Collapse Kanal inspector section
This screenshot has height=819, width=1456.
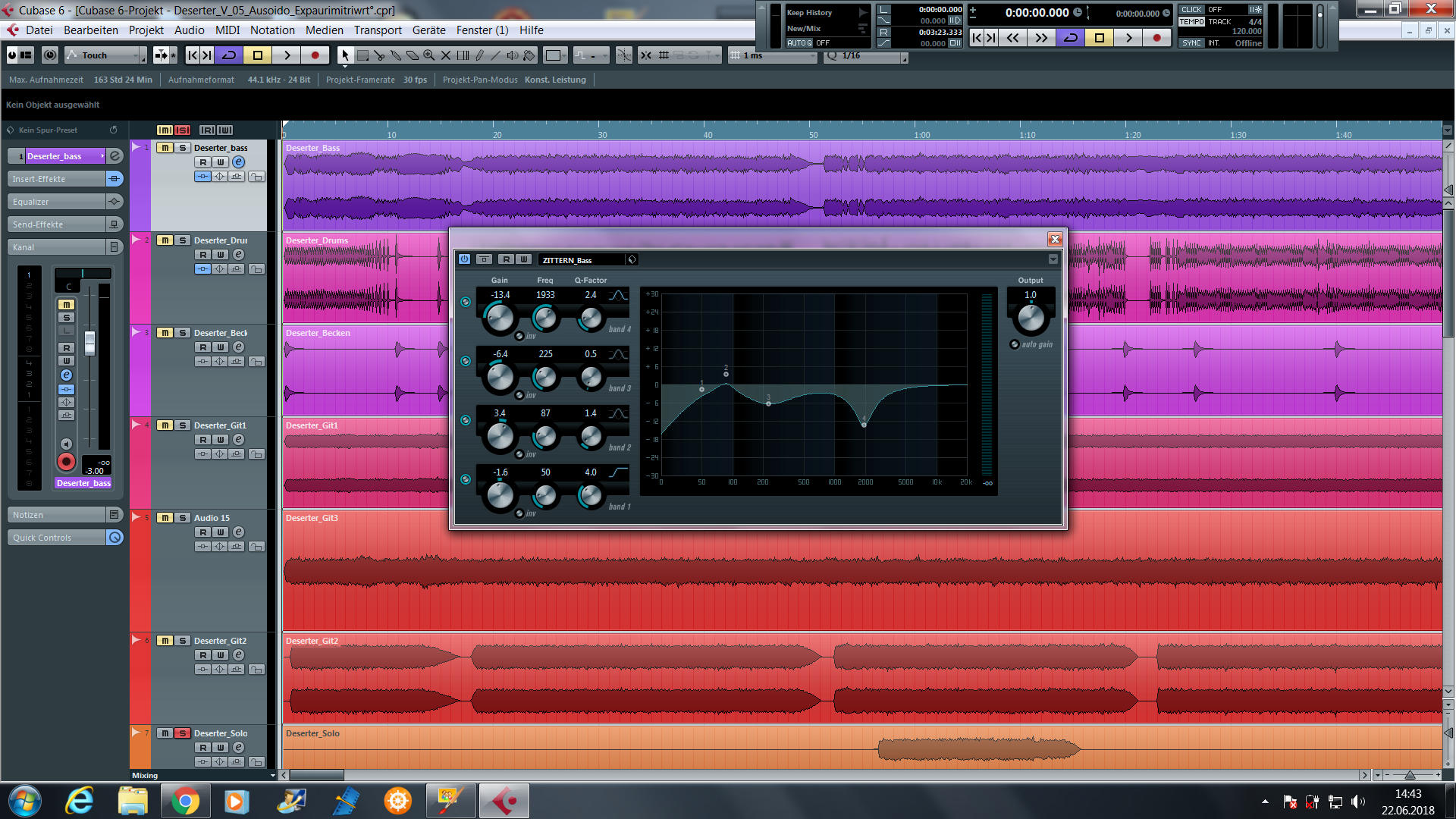[x=57, y=247]
